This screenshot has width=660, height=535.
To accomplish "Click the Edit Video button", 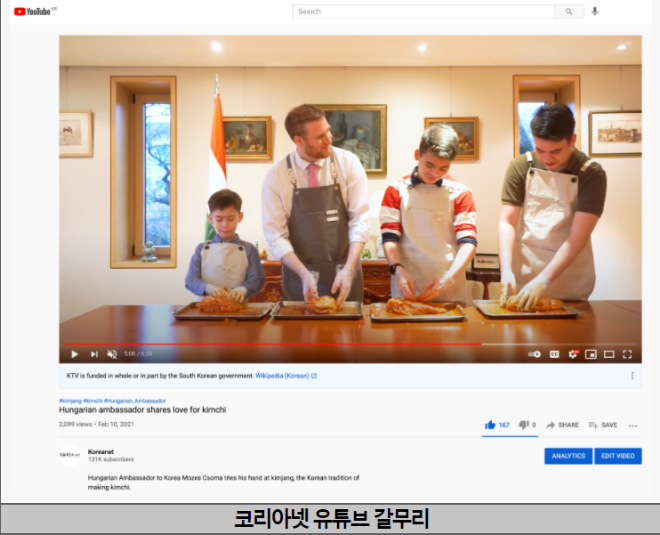I will tap(618, 456).
